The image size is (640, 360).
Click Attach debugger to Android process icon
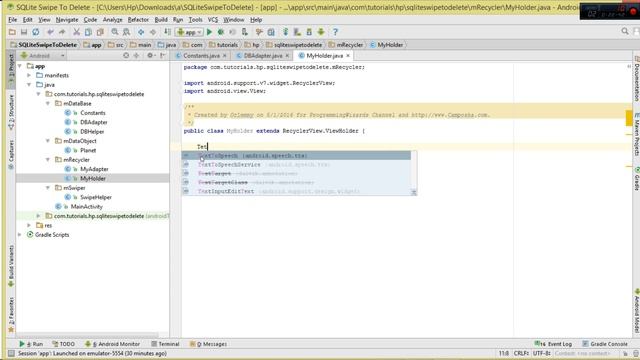coord(244,32)
